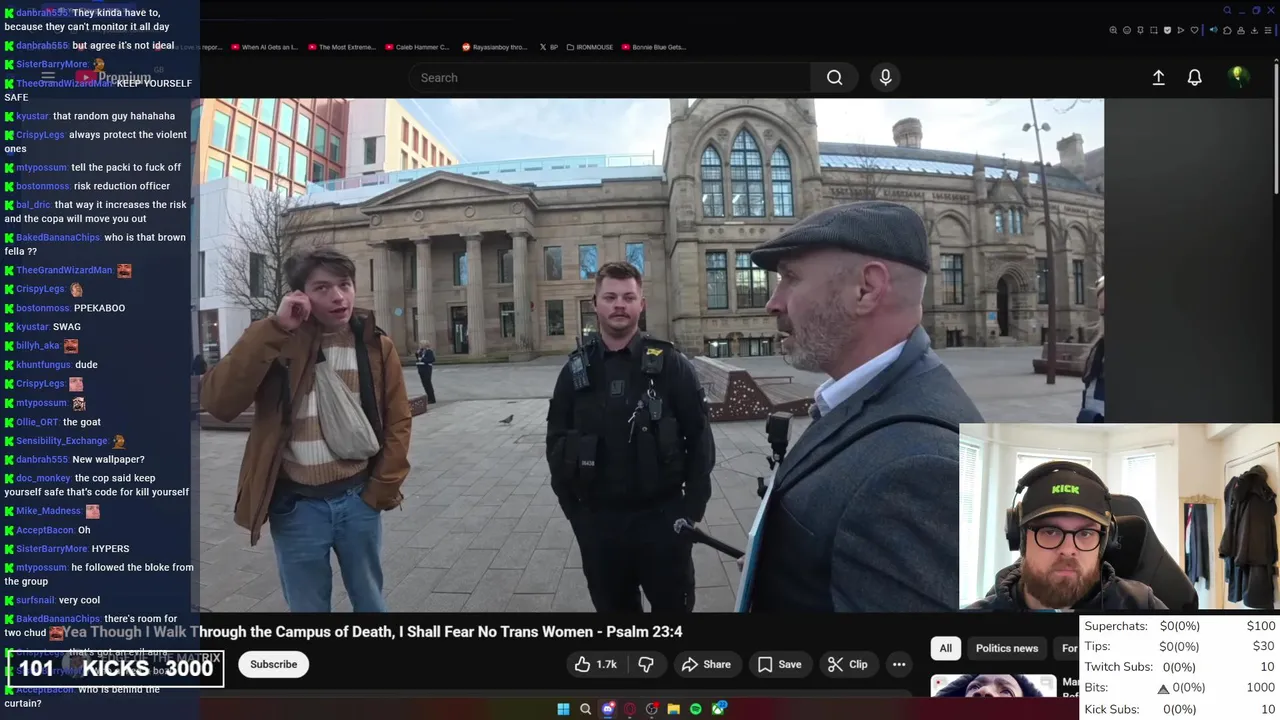Open Opera GX from taskbar
The width and height of the screenshot is (1280, 720).
coord(630,709)
